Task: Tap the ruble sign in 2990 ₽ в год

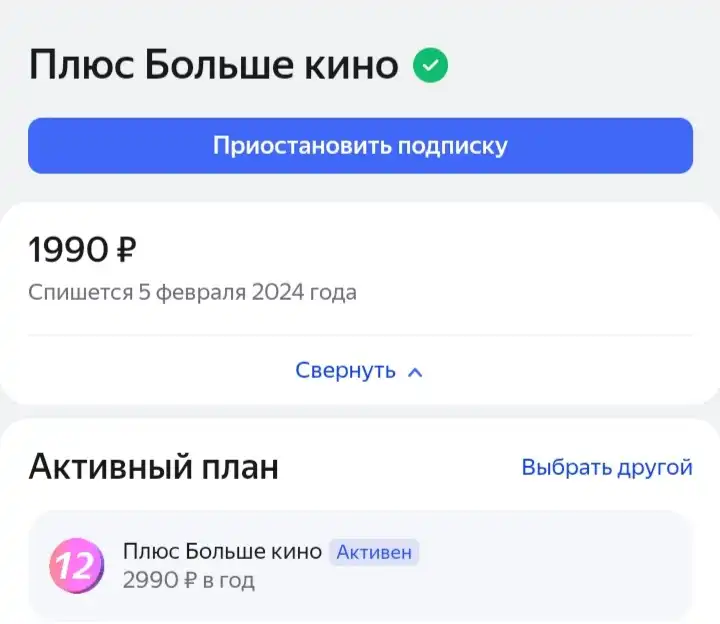Action: click(190, 580)
